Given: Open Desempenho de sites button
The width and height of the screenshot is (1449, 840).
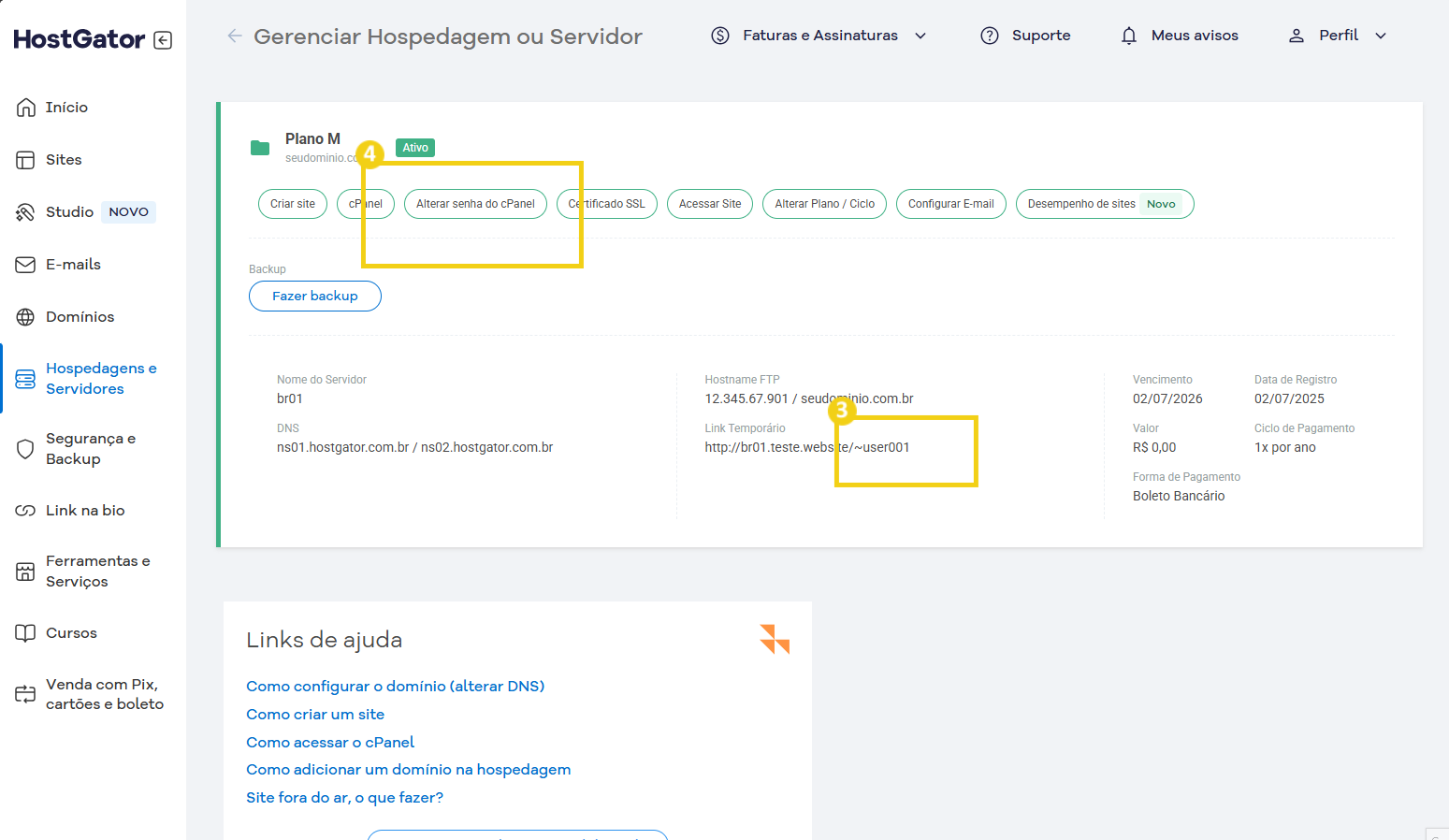Looking at the screenshot, I should pyautogui.click(x=1105, y=204).
